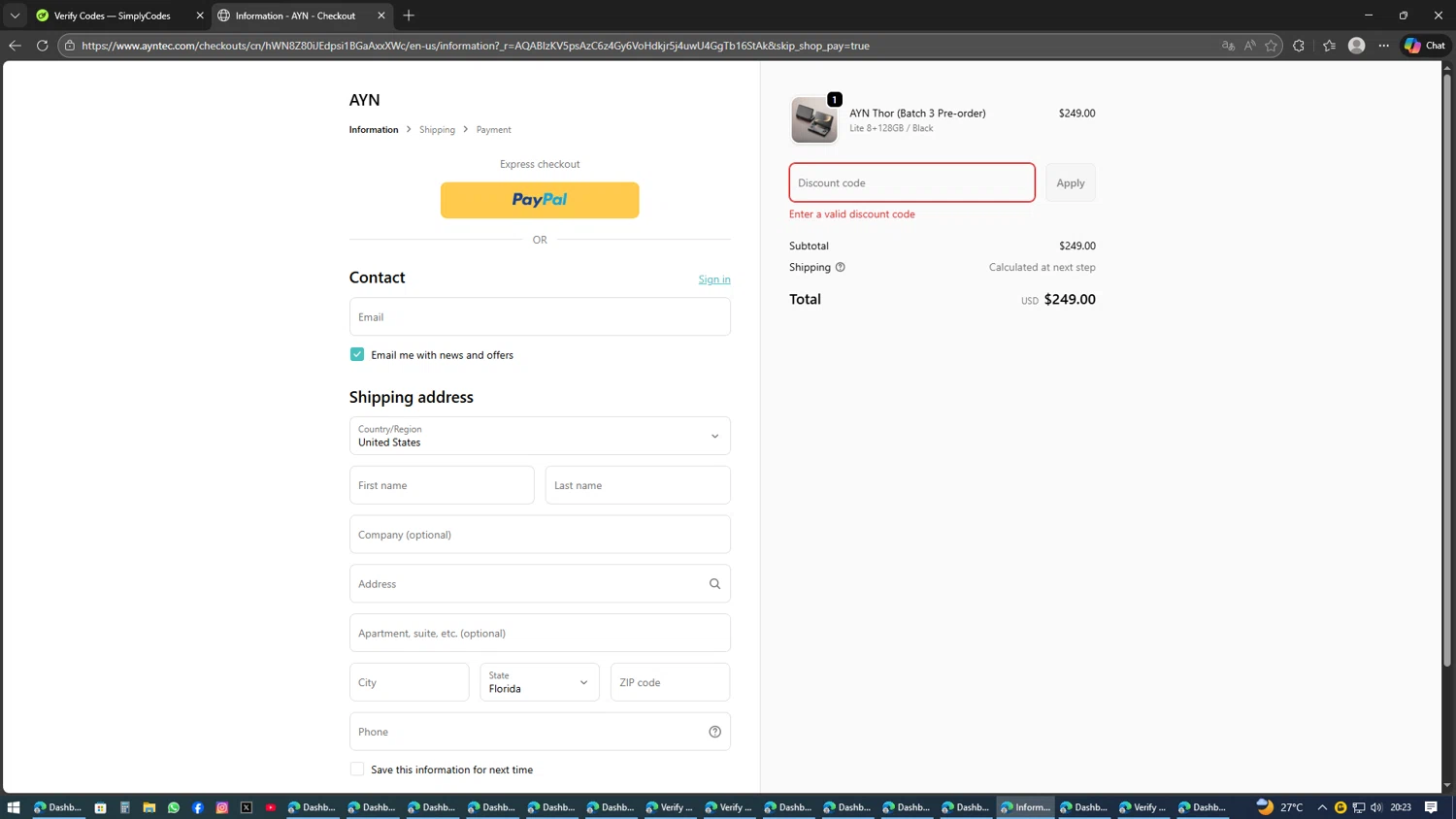
Task: Click the Address field
Action: click(540, 584)
